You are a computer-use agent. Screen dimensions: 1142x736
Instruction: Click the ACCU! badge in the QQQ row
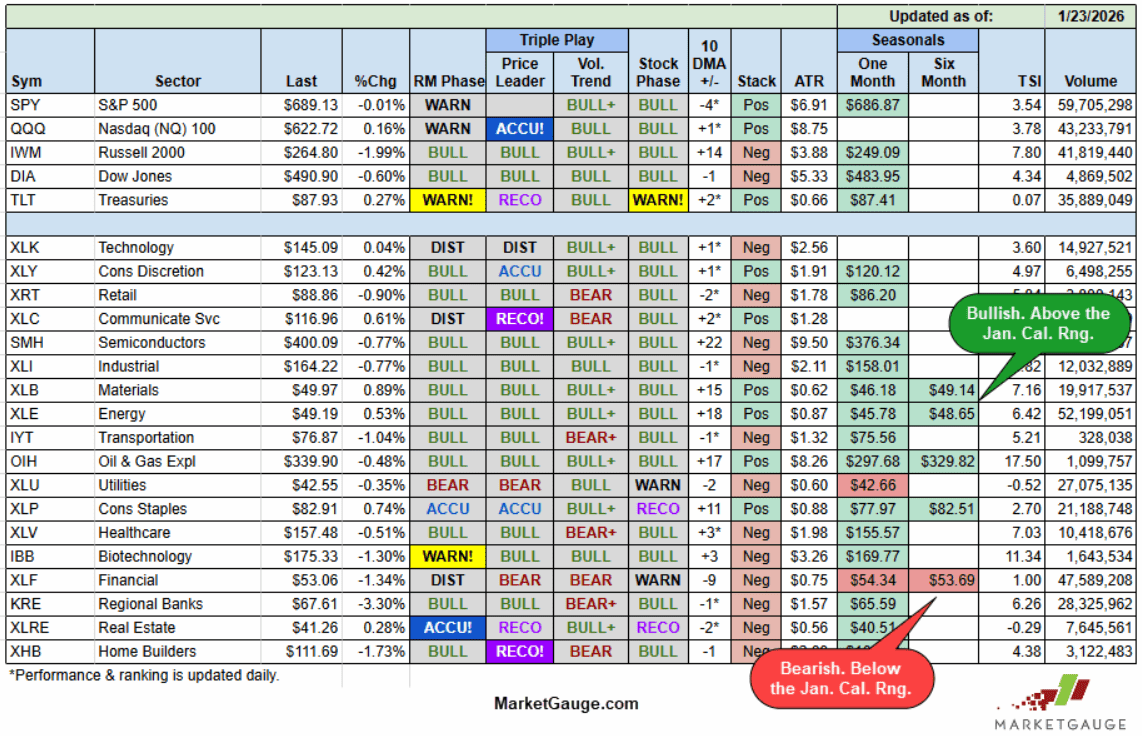click(x=520, y=128)
